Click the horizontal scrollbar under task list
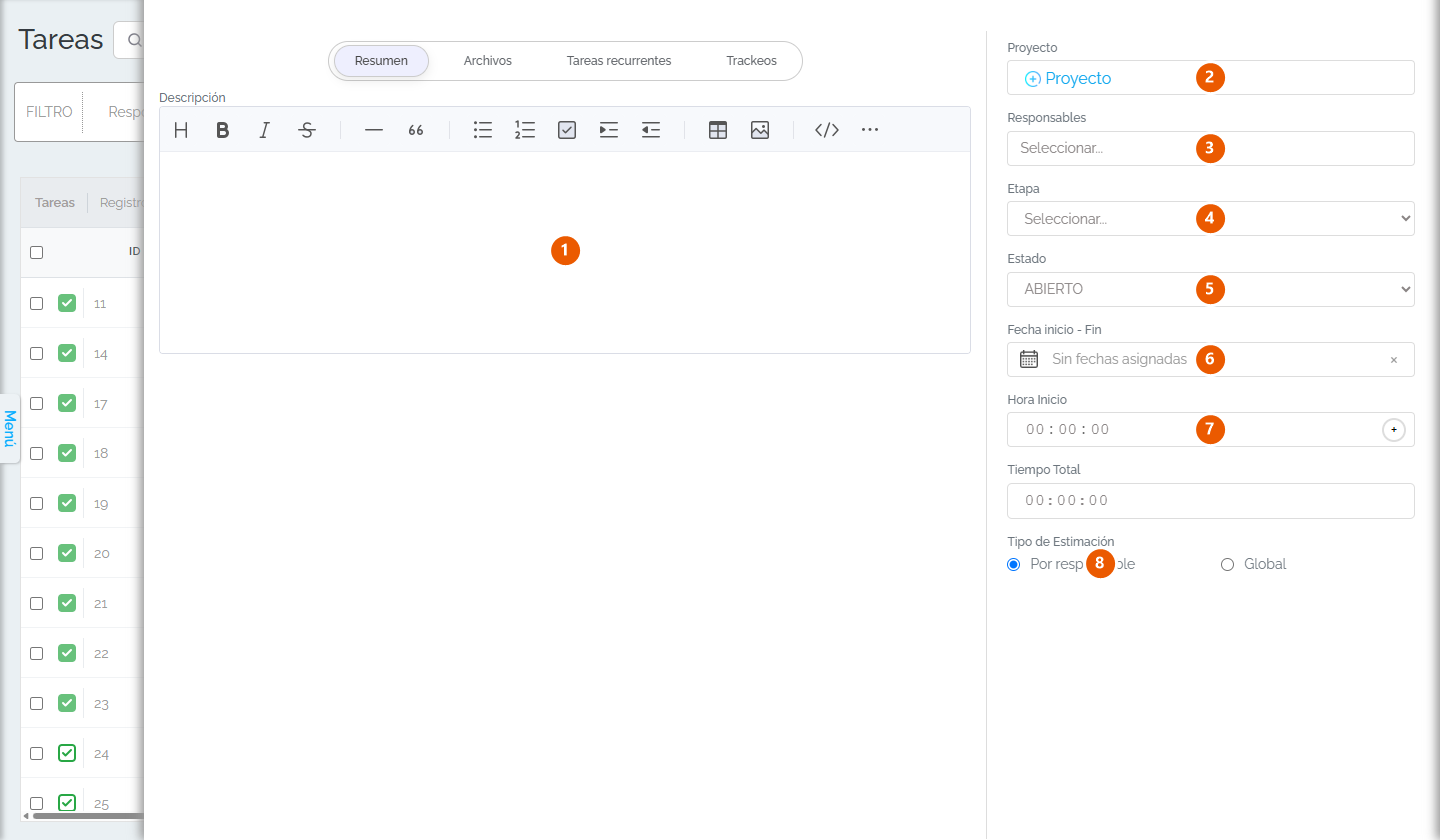This screenshot has width=1440, height=840. (x=90, y=816)
